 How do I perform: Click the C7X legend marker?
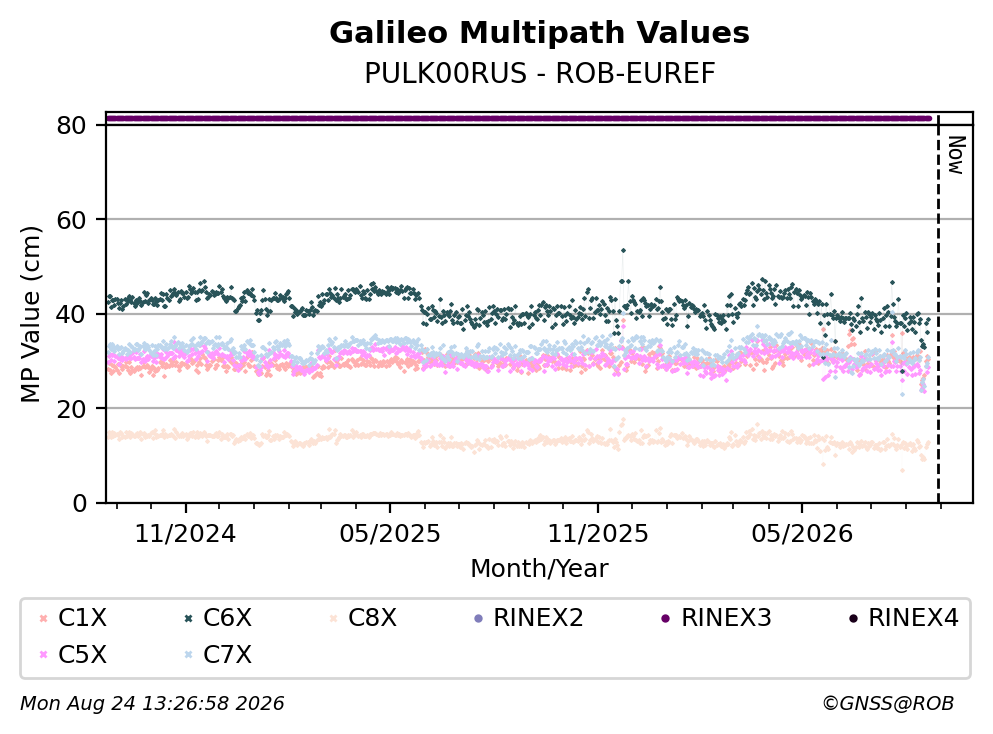coord(188,655)
